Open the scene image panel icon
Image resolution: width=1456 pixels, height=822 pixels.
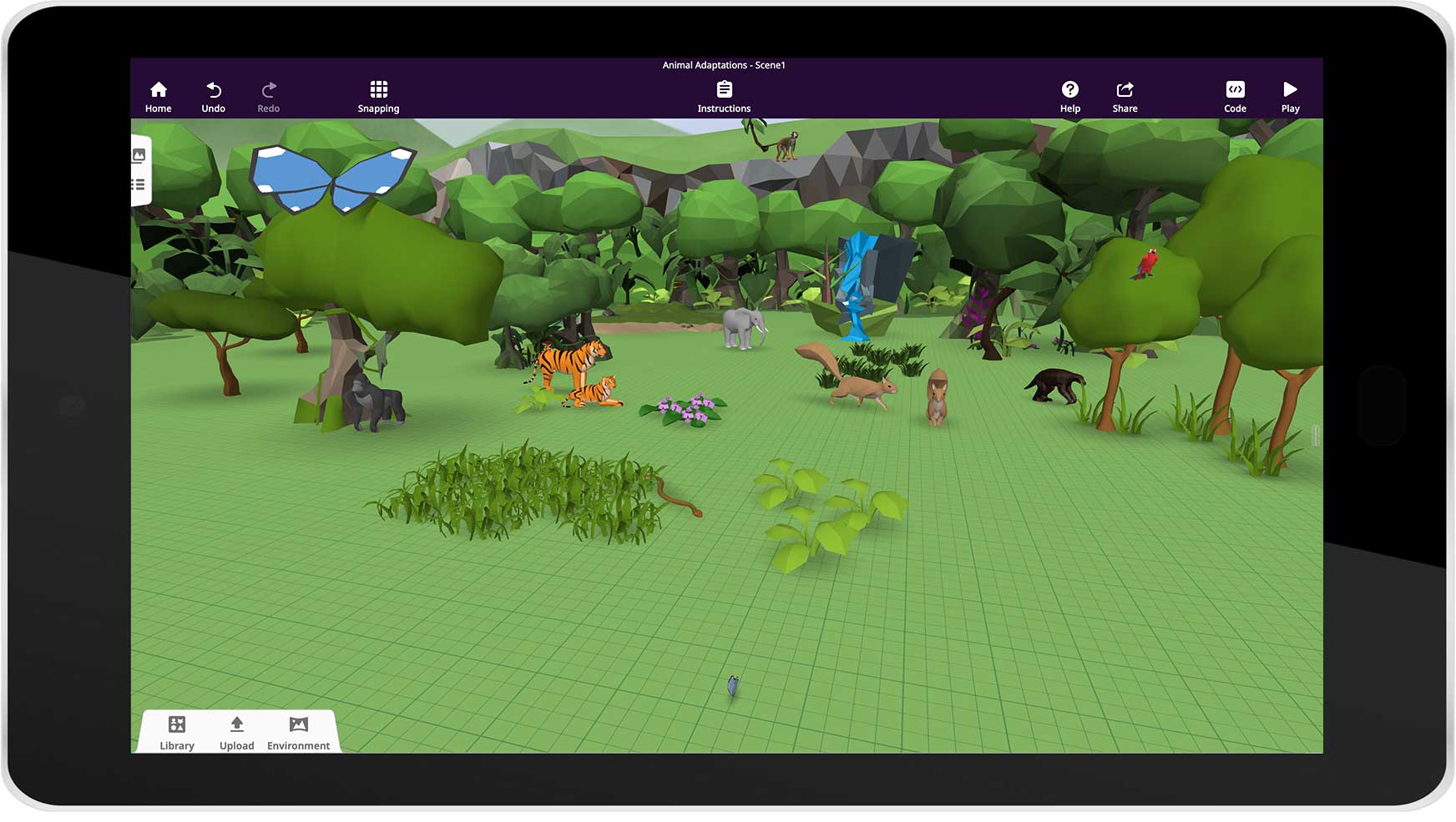(139, 155)
